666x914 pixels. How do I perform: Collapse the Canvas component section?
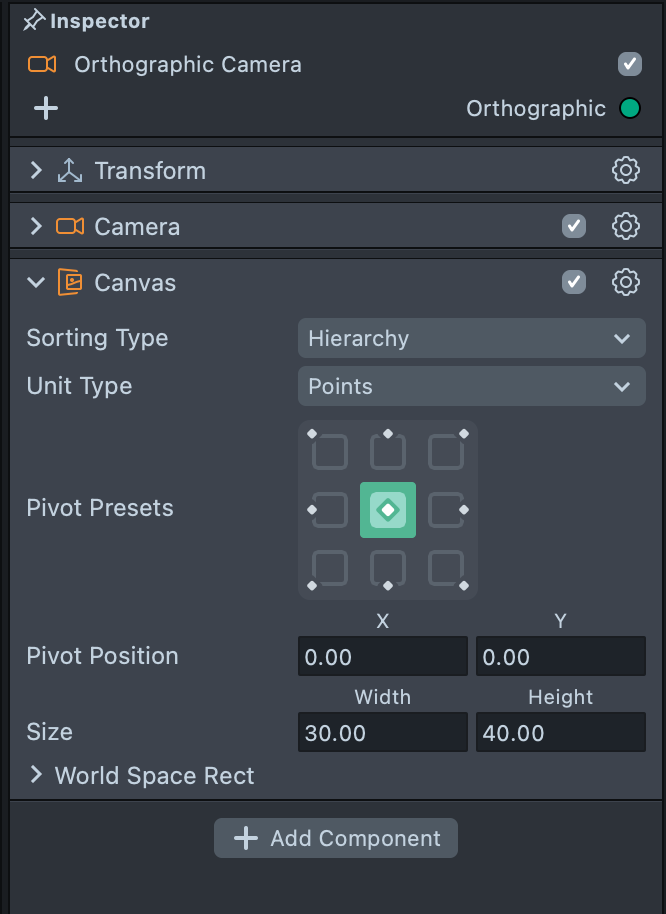[x=37, y=282]
